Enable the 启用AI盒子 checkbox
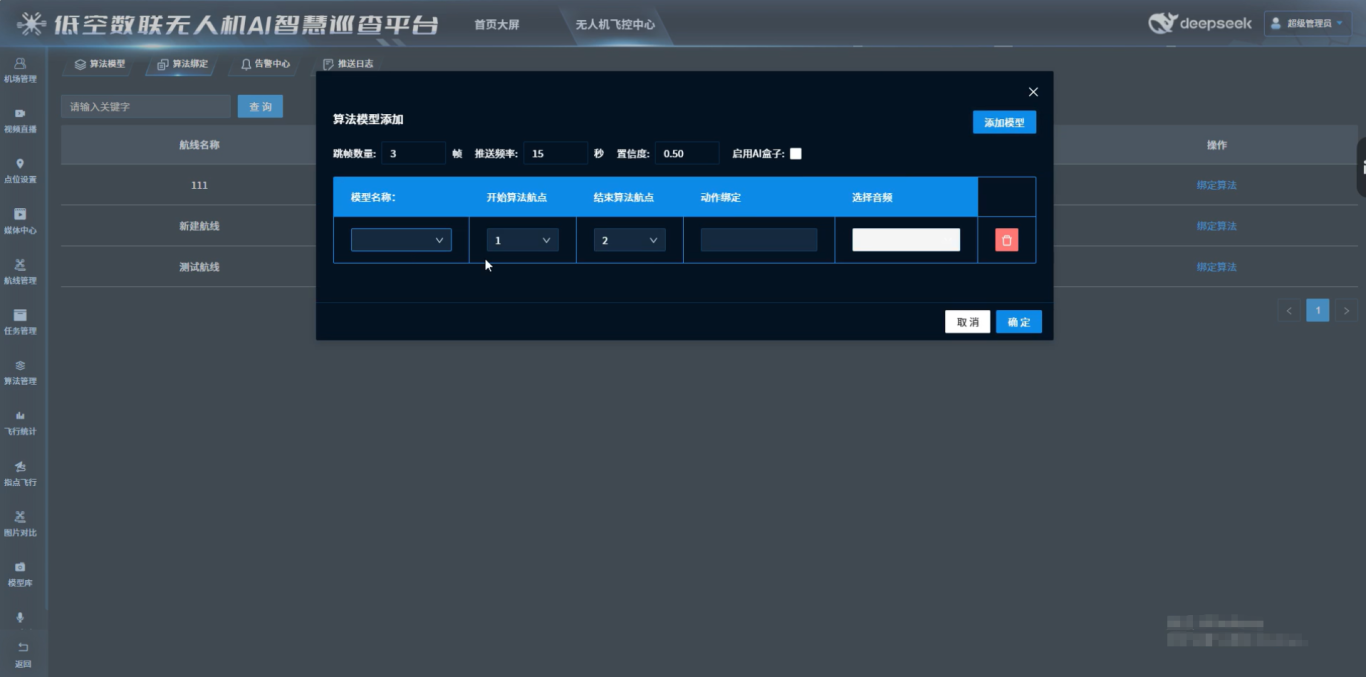Image resolution: width=1366 pixels, height=677 pixels. coord(796,154)
